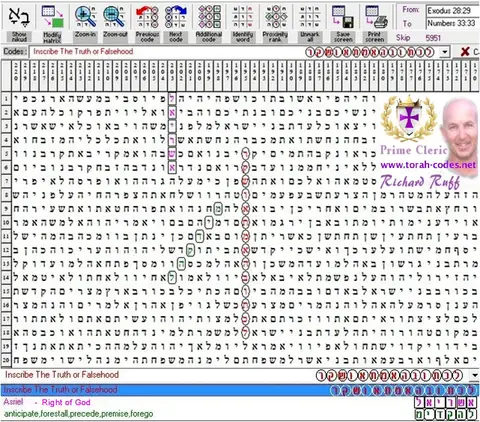Click row header number 15
This screenshot has width=480, height=422.
click(6, 291)
